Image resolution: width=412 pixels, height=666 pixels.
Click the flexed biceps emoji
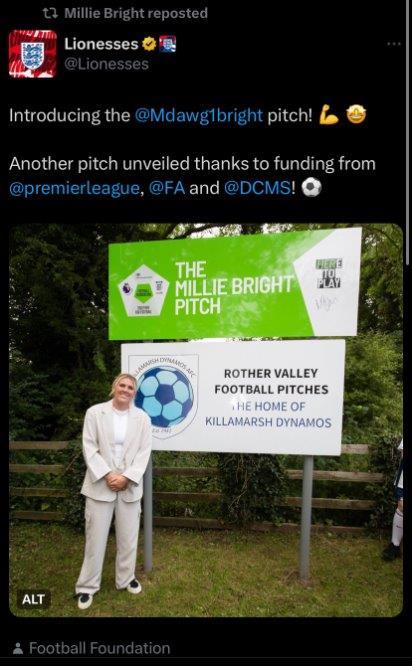click(x=329, y=115)
